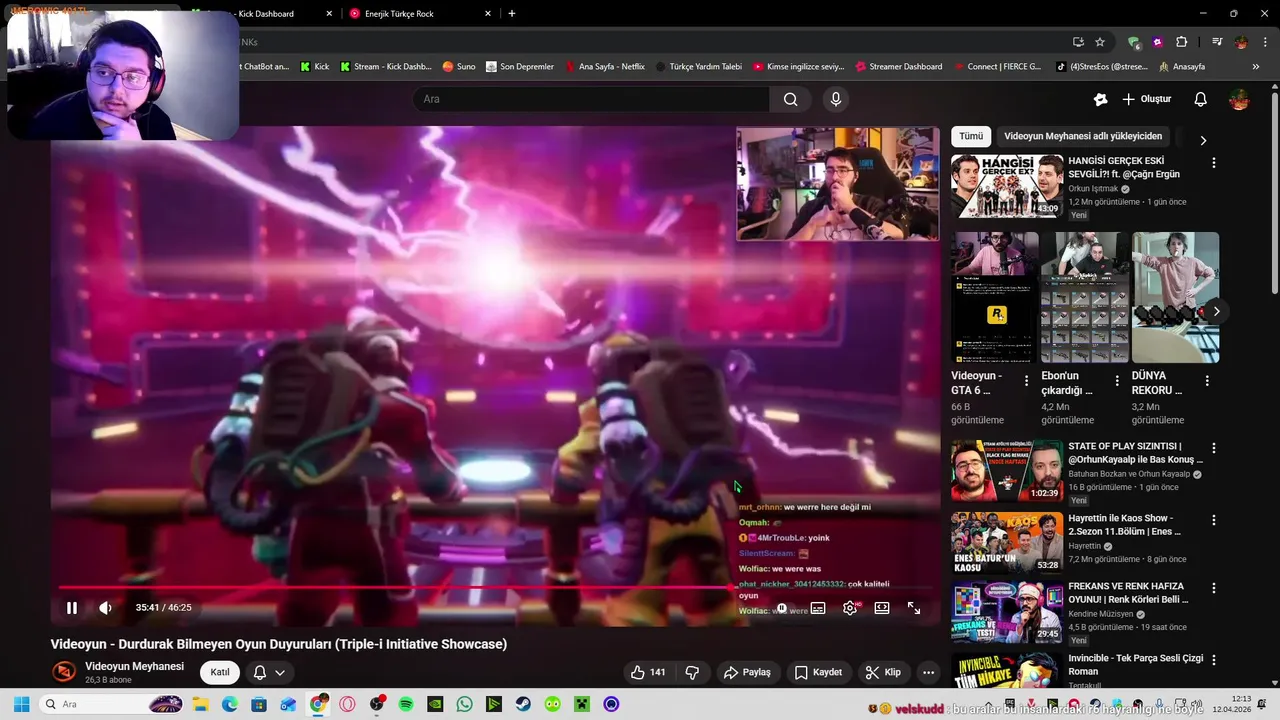Advance the shorts shelf with next arrow
1280x720 pixels.
1216,311
